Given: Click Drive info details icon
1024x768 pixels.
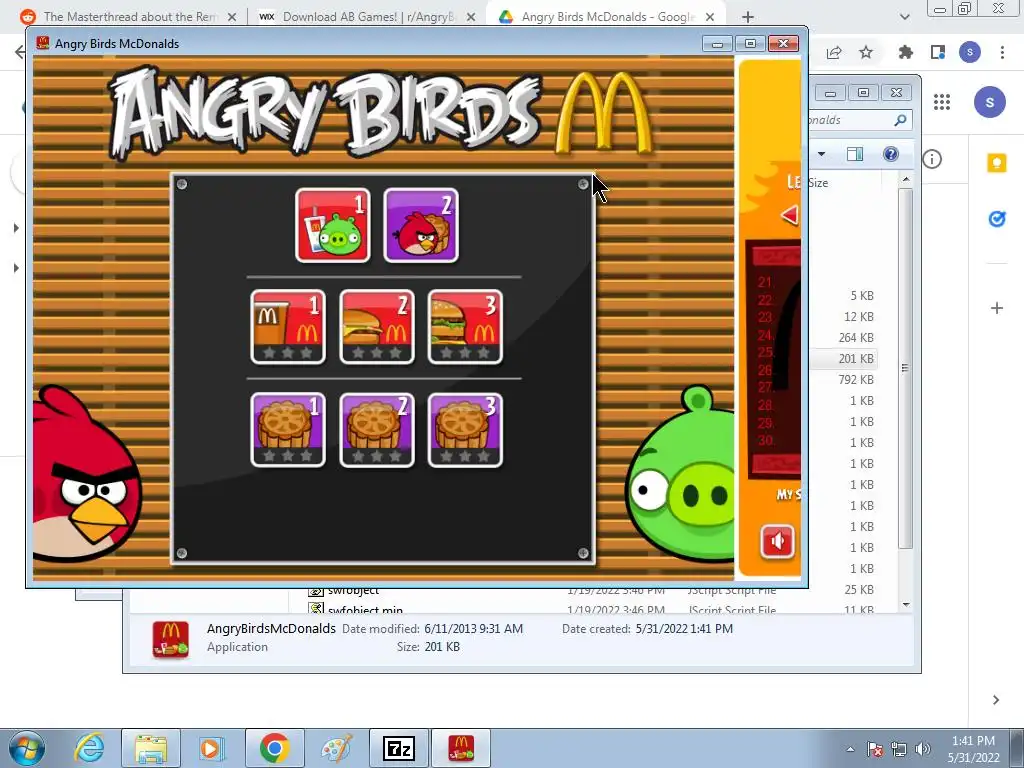Looking at the screenshot, I should coord(932,159).
